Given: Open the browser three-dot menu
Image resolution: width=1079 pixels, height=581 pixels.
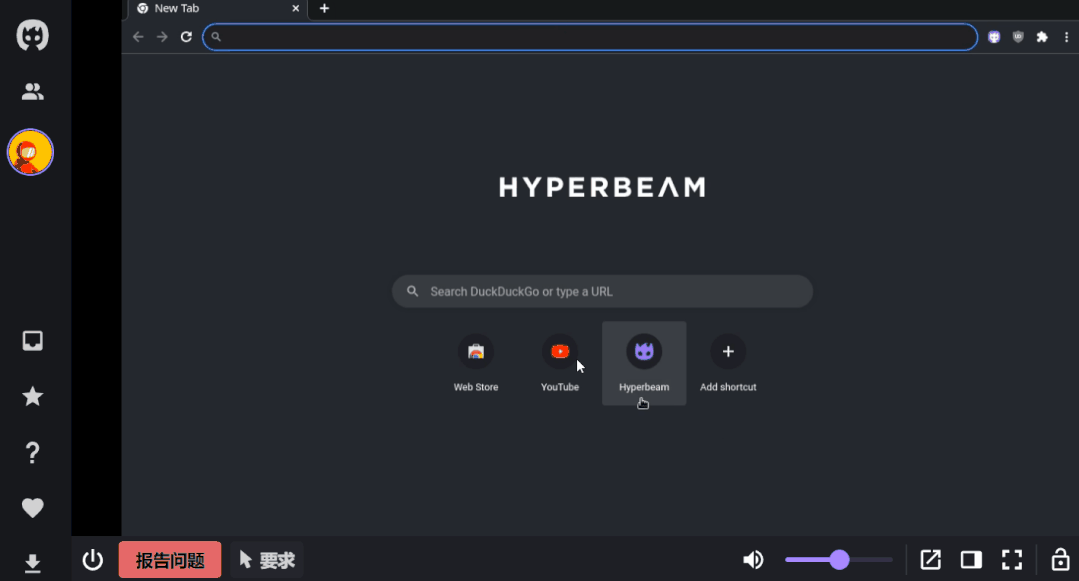Looking at the screenshot, I should [1067, 37].
